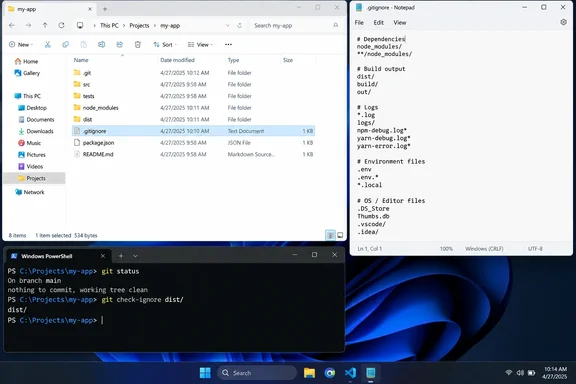Click Projects in the address breadcrumb
Image resolution: width=576 pixels, height=384 pixels.
139,25
